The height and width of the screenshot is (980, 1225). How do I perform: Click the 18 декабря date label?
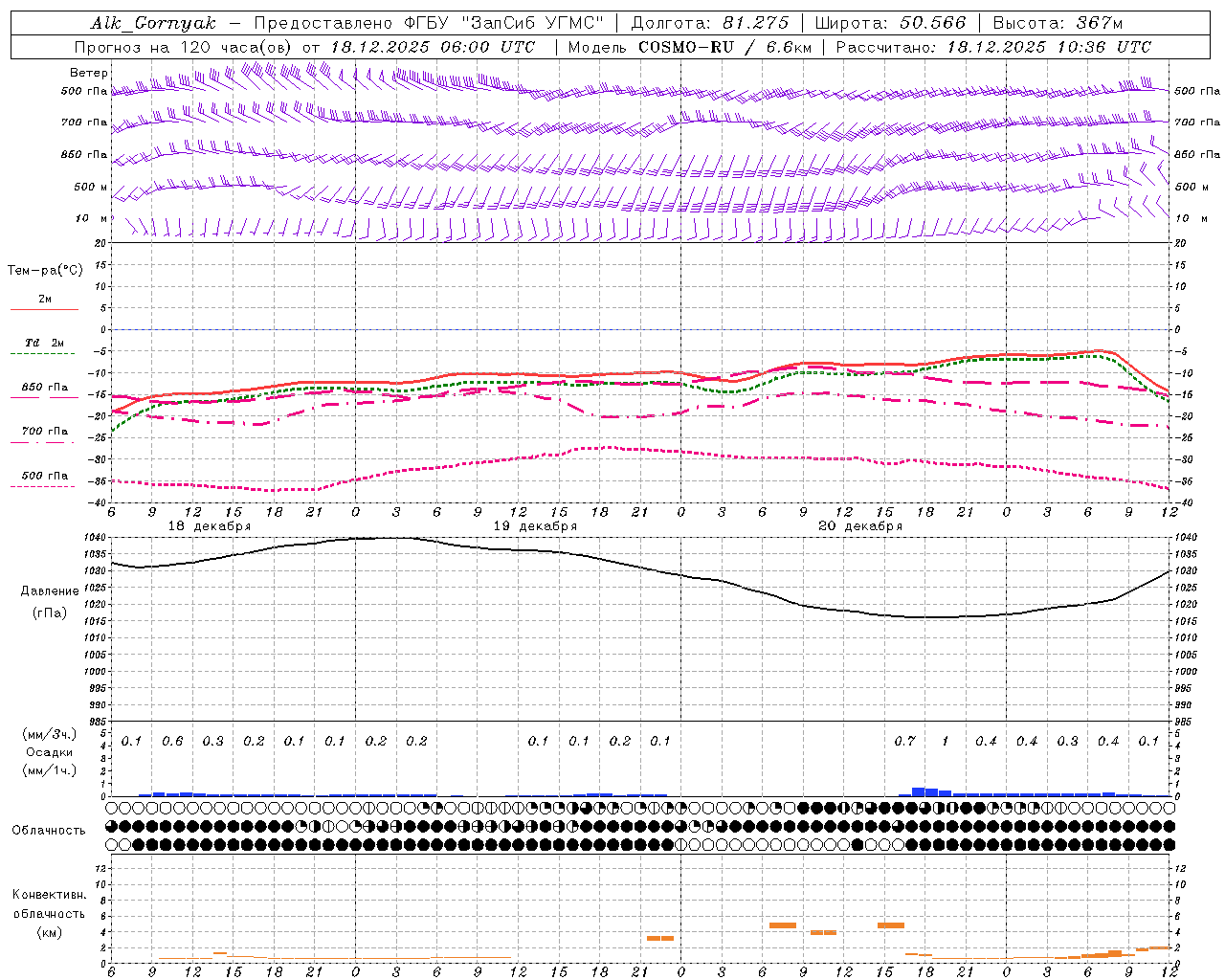(x=210, y=526)
